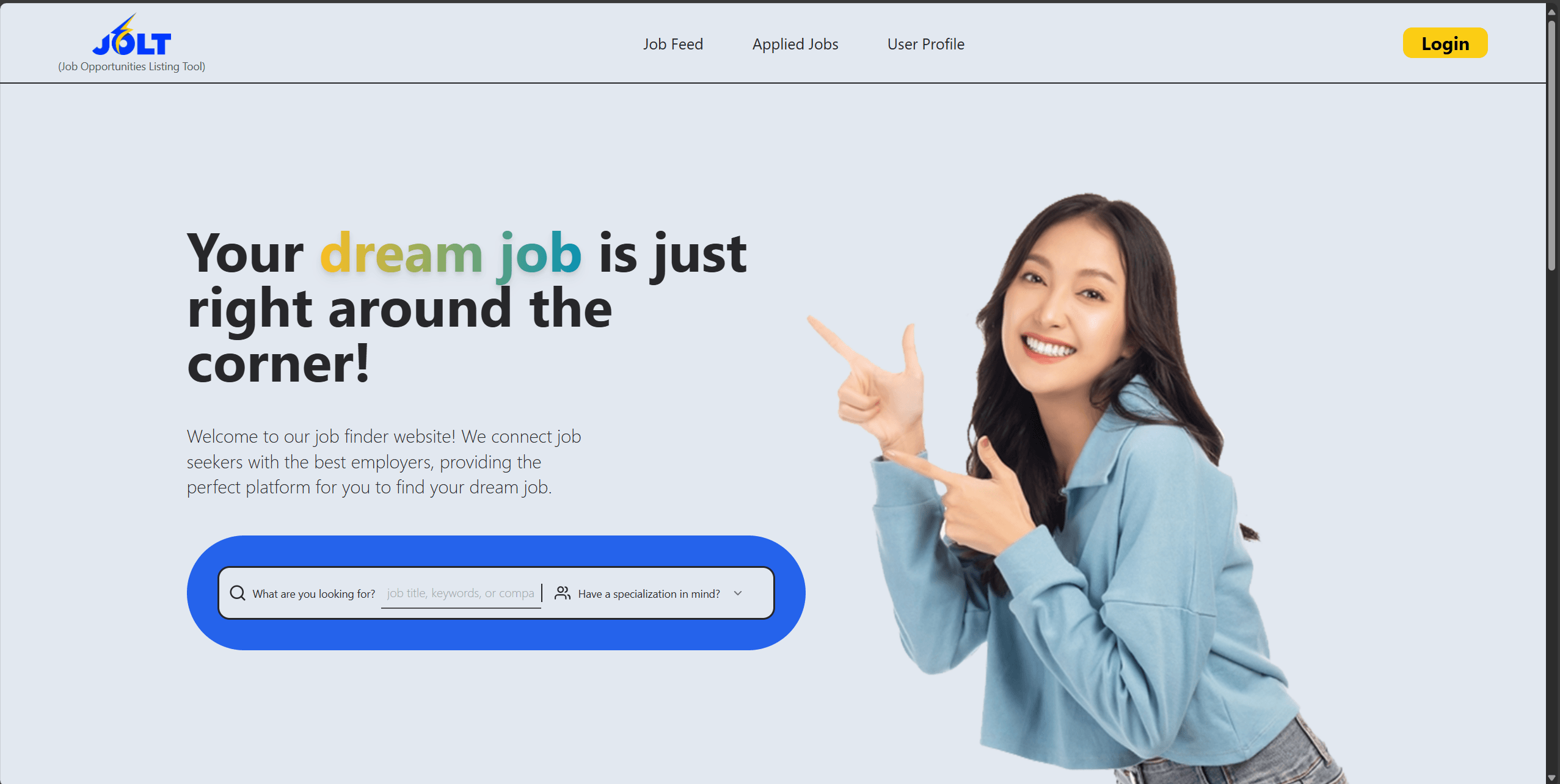Click the 'corner!' heading line
Viewport: 1560px width, 784px height.
(279, 363)
